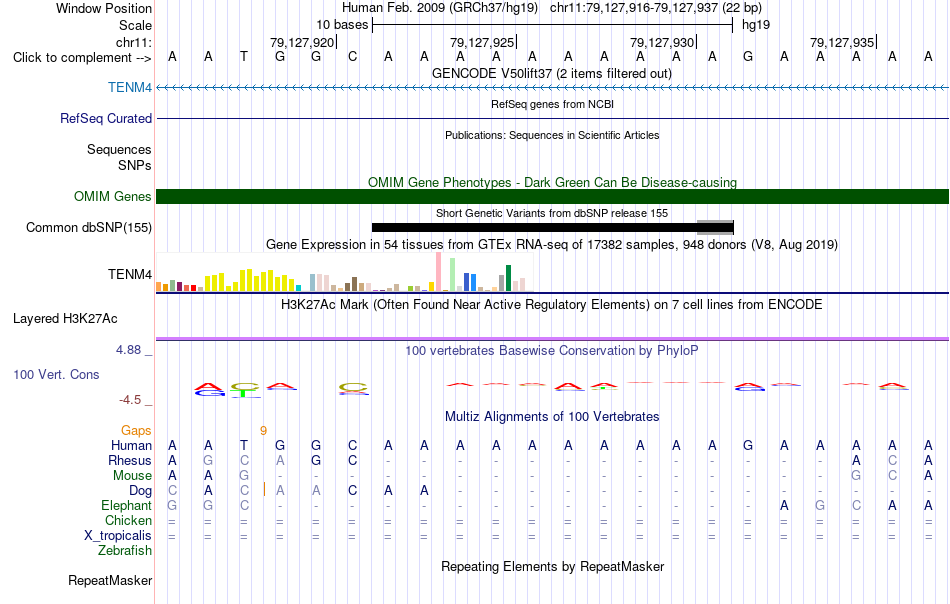The width and height of the screenshot is (950, 604).
Task: Select the SNPs publications track label
Action: tap(135, 165)
